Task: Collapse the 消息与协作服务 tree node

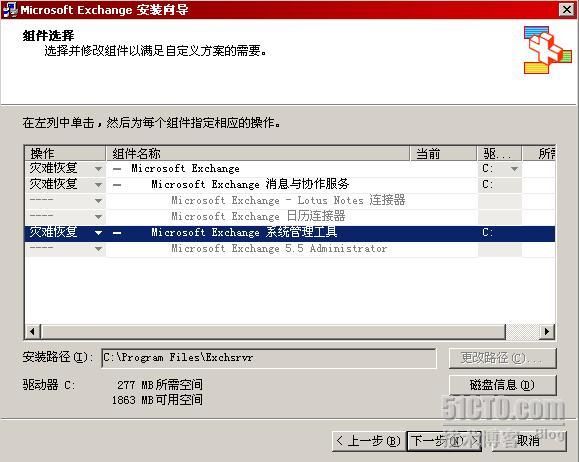Action: pyautogui.click(x=117, y=185)
